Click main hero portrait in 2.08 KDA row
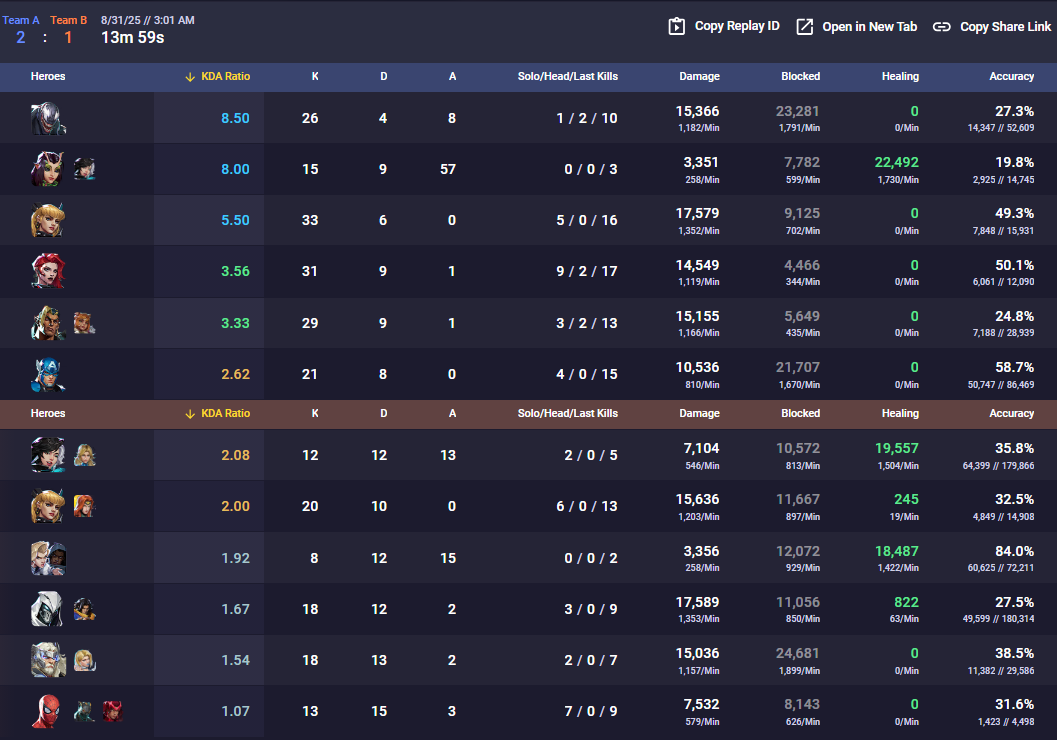The image size is (1057, 740). coord(48,455)
